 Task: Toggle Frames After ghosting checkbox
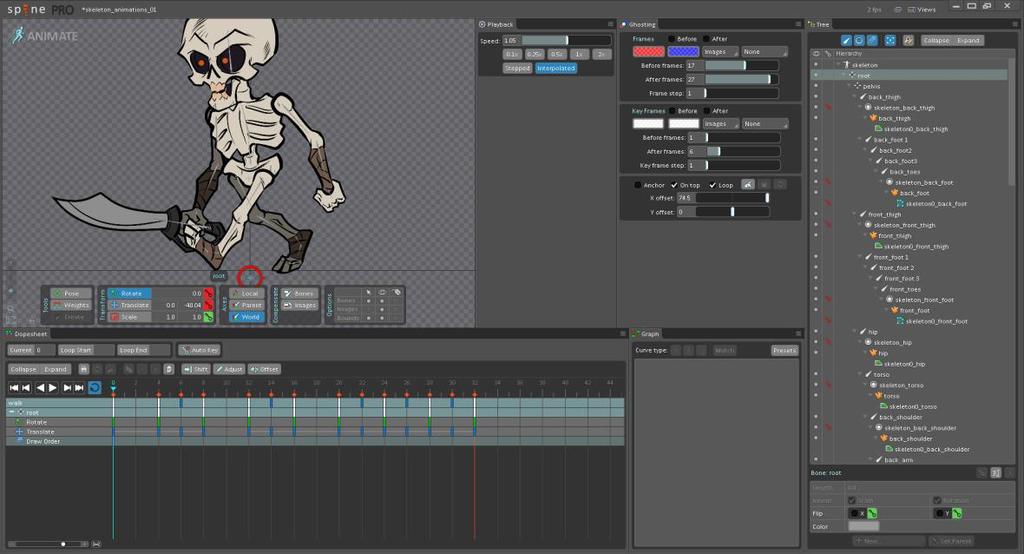coord(706,39)
